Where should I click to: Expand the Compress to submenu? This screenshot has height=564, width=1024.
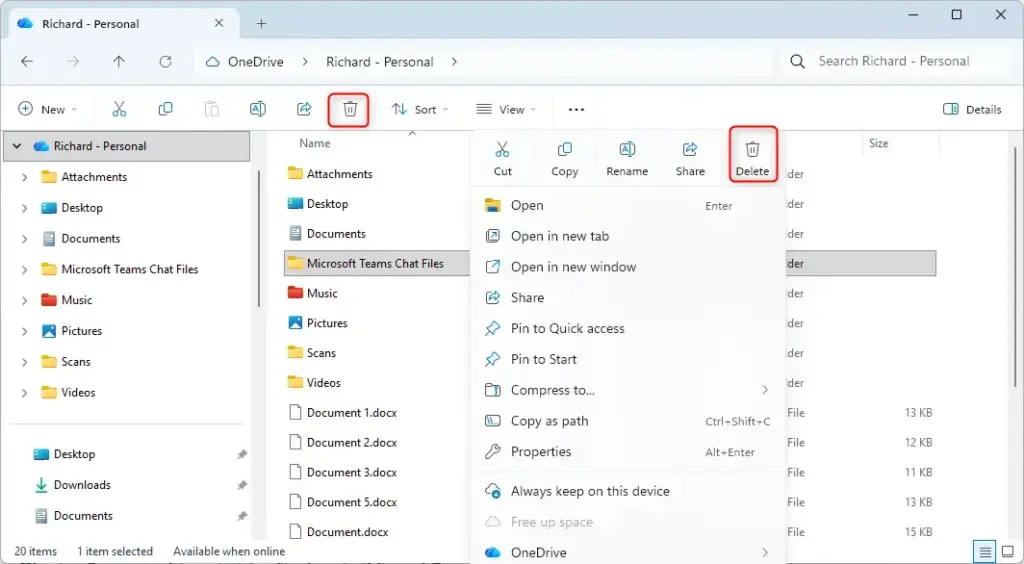click(x=765, y=390)
